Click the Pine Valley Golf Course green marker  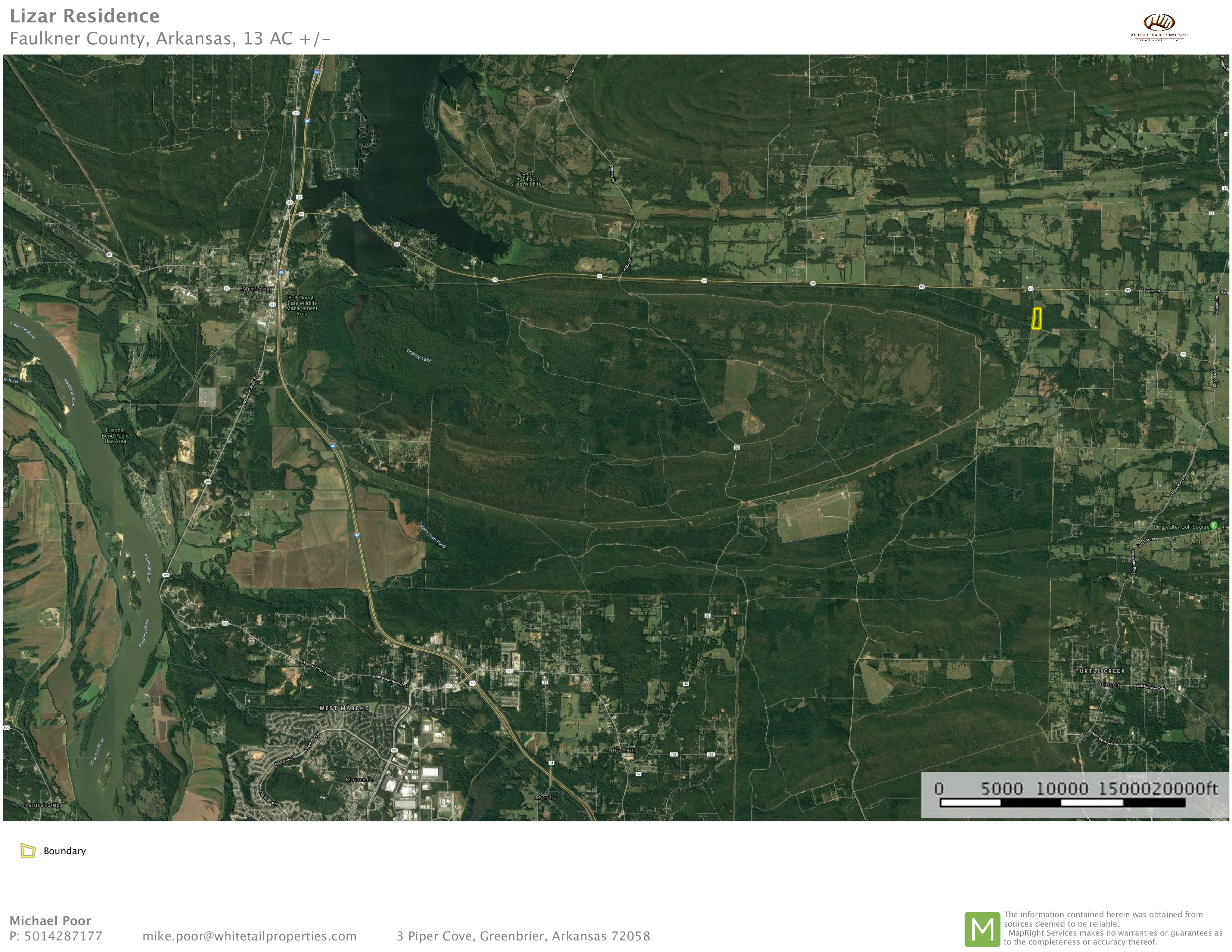click(1213, 525)
